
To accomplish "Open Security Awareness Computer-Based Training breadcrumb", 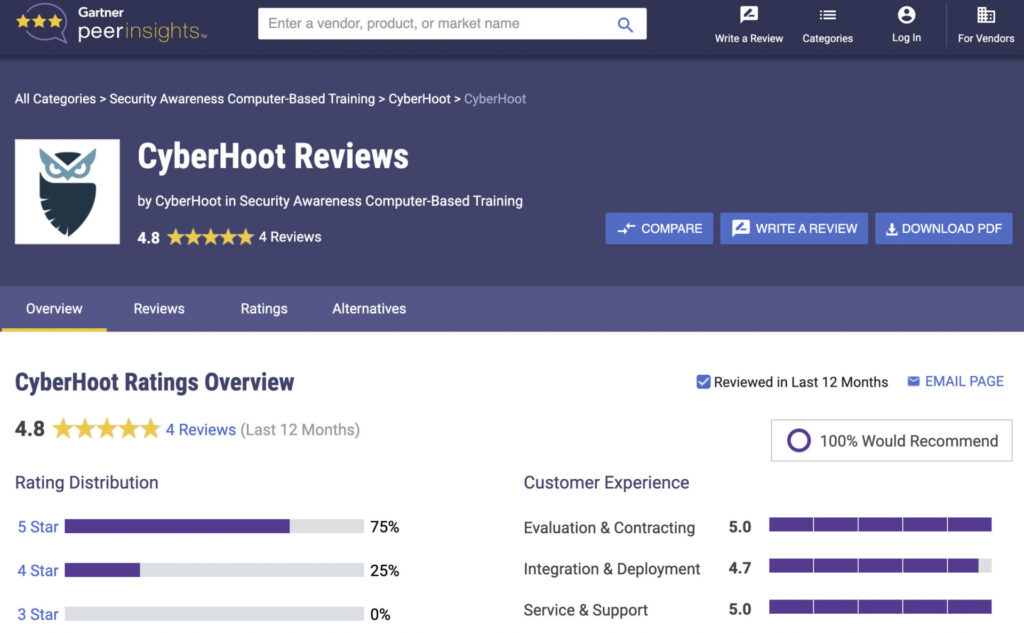I will (242, 99).
